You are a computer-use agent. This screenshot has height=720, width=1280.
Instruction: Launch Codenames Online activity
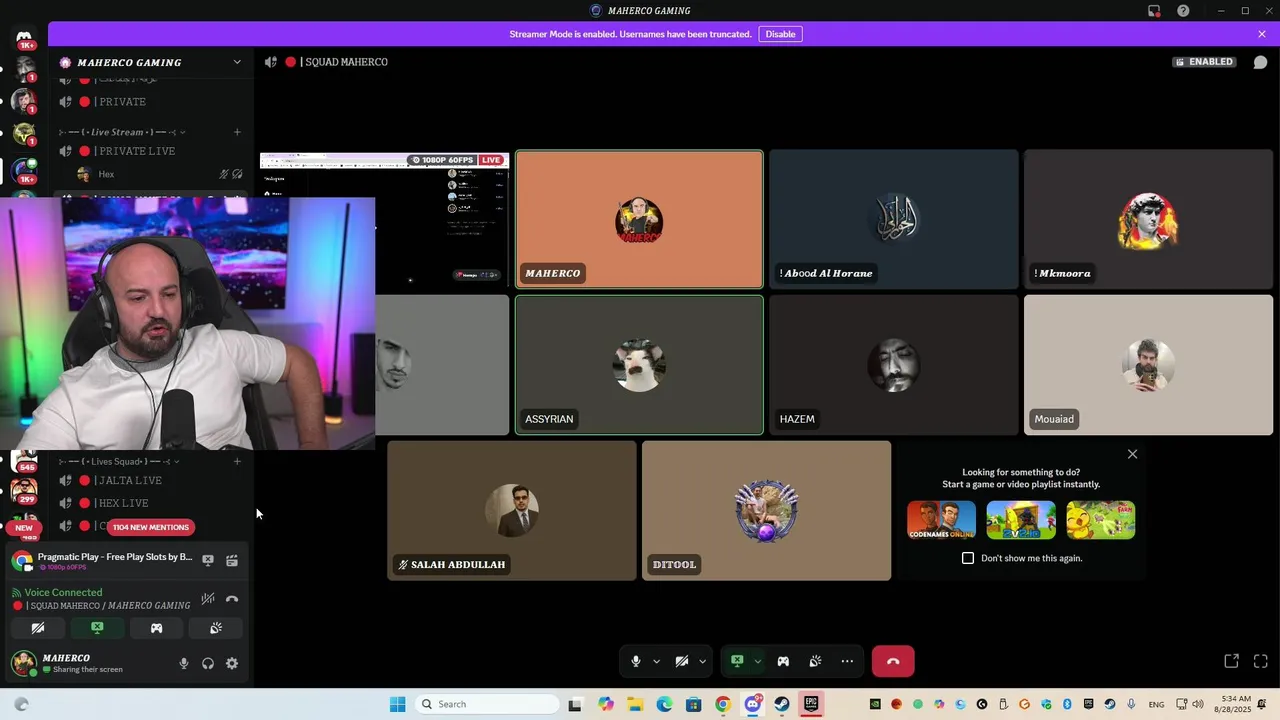click(941, 520)
